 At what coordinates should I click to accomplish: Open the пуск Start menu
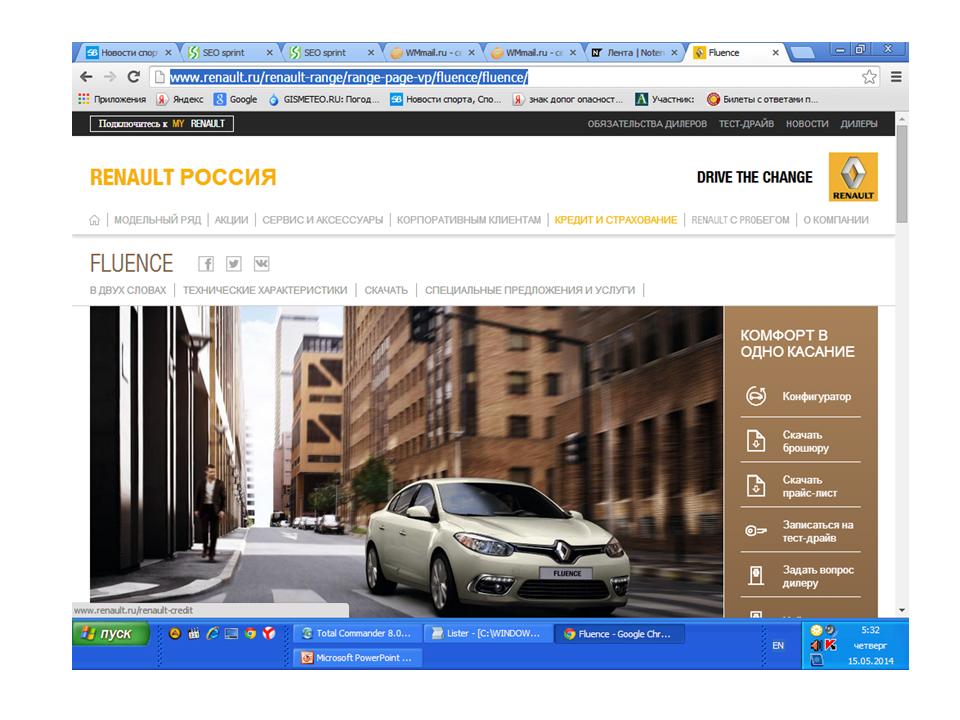point(111,634)
